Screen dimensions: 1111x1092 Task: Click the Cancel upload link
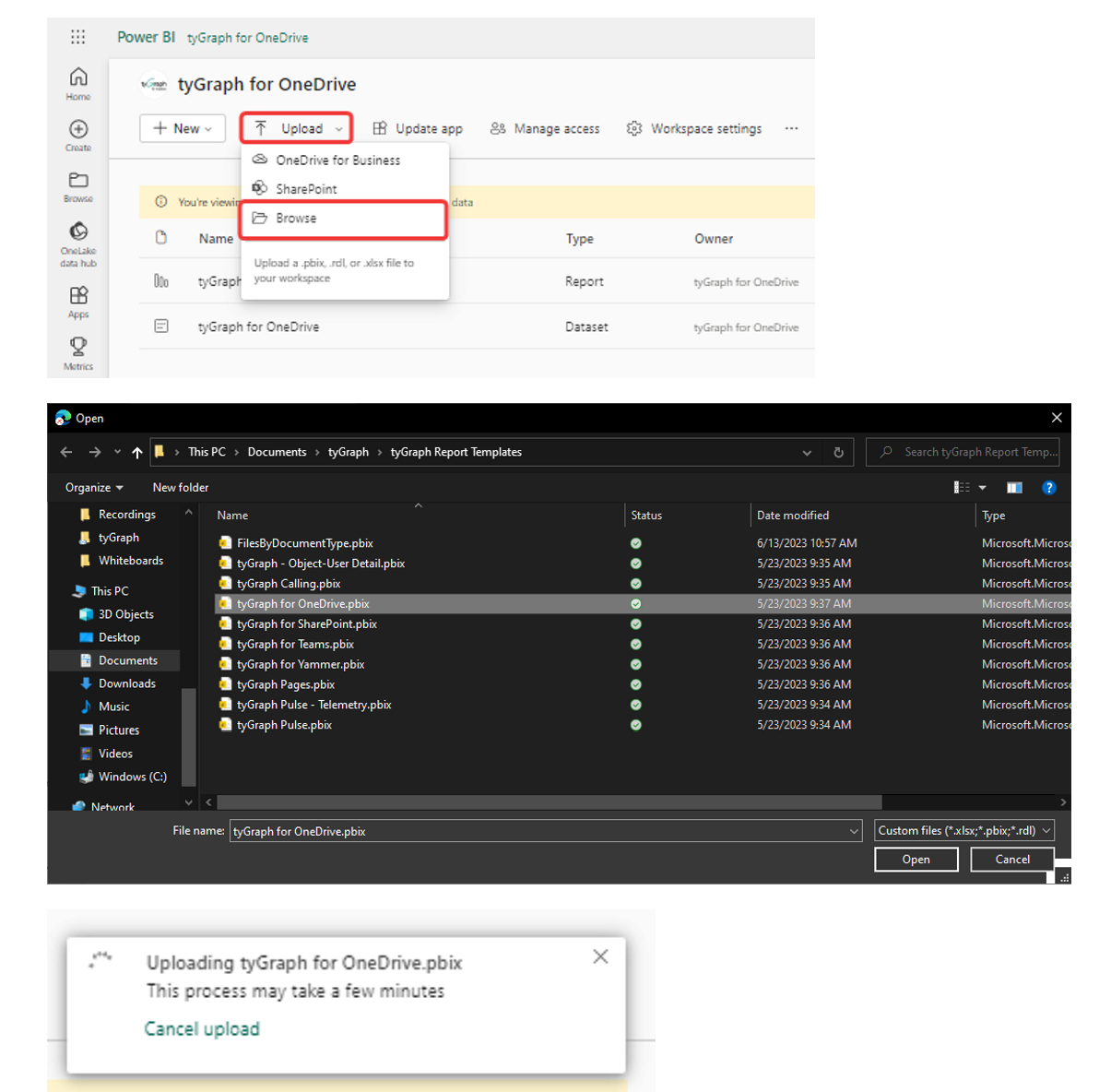(202, 1029)
